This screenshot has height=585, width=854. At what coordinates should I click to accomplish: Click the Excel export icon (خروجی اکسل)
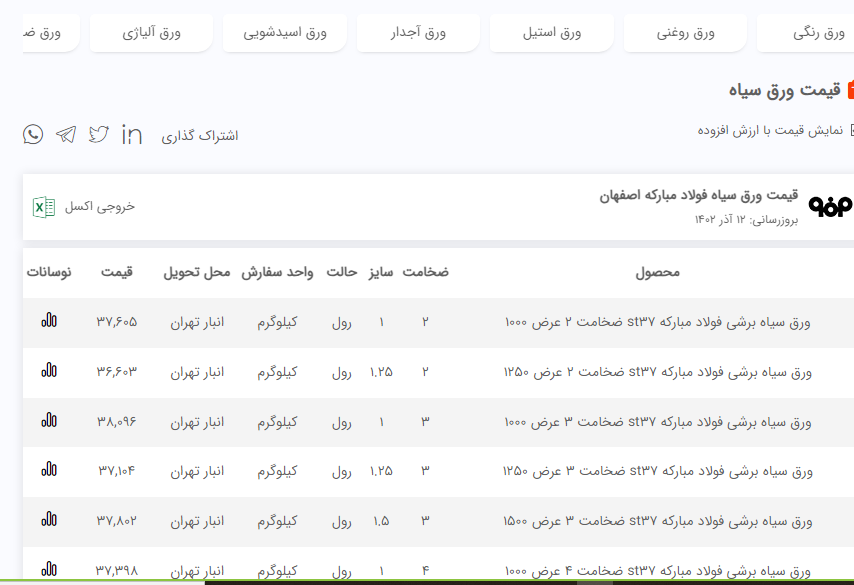[44, 206]
